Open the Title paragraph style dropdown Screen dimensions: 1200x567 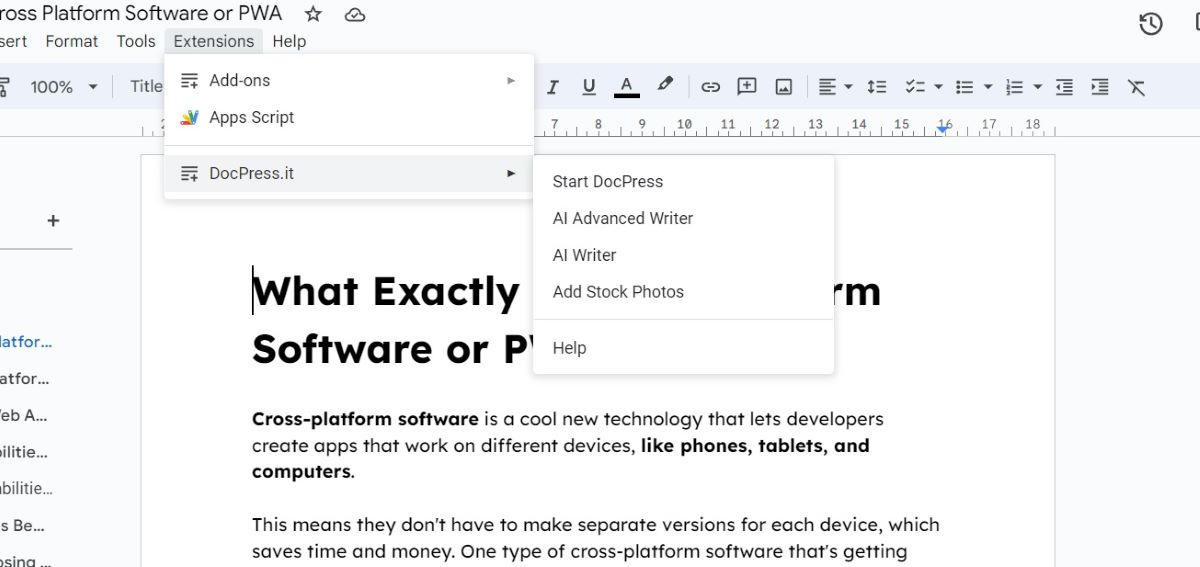coord(146,87)
